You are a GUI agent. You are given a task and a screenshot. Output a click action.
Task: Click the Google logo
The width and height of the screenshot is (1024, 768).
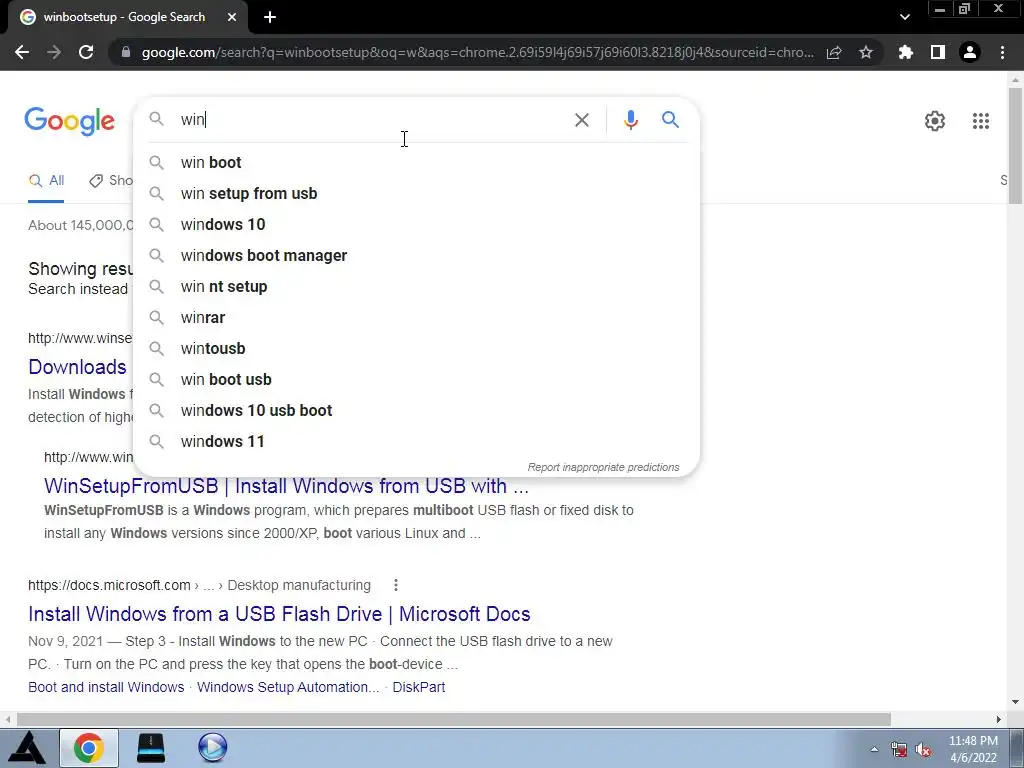(x=69, y=121)
